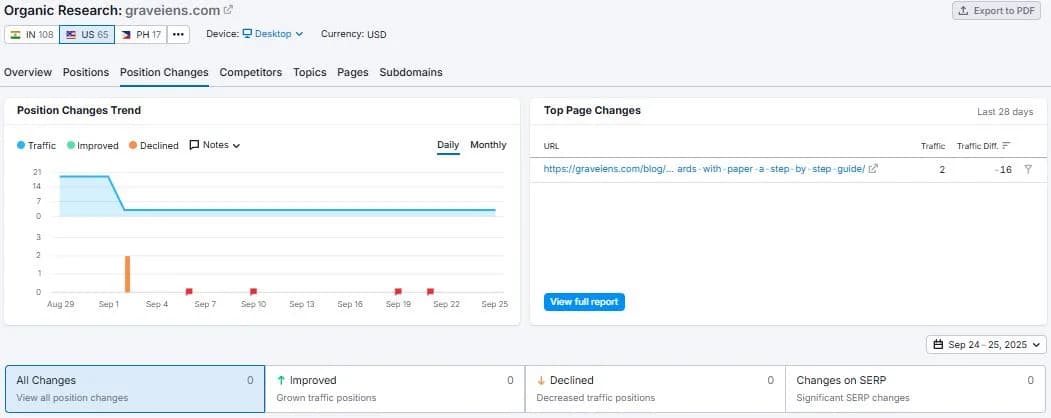This screenshot has height=418, width=1051.
Task: Click filter icon in blog URL row
Action: 1028,169
